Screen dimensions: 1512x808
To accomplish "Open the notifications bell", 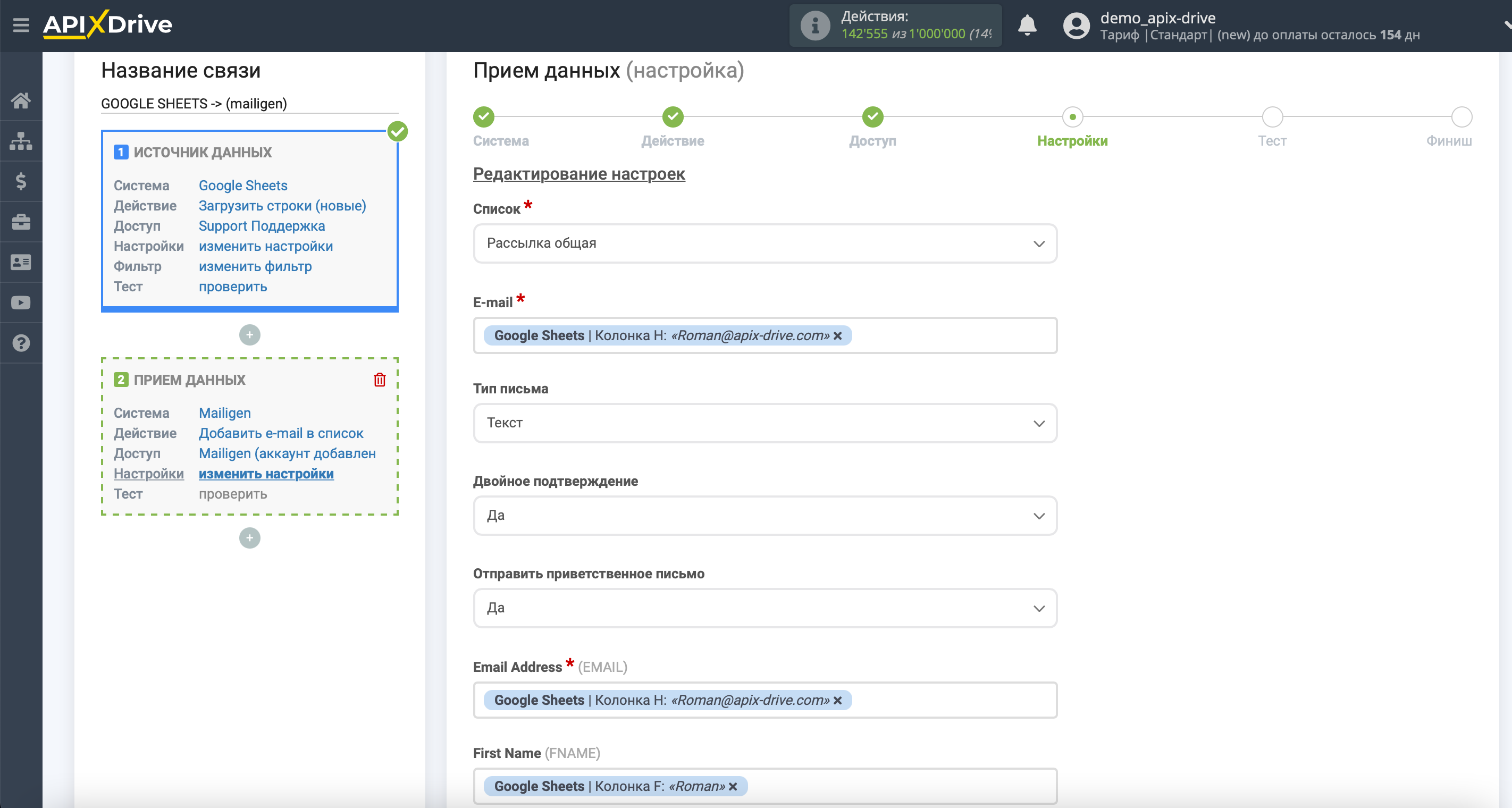I will (x=1027, y=25).
